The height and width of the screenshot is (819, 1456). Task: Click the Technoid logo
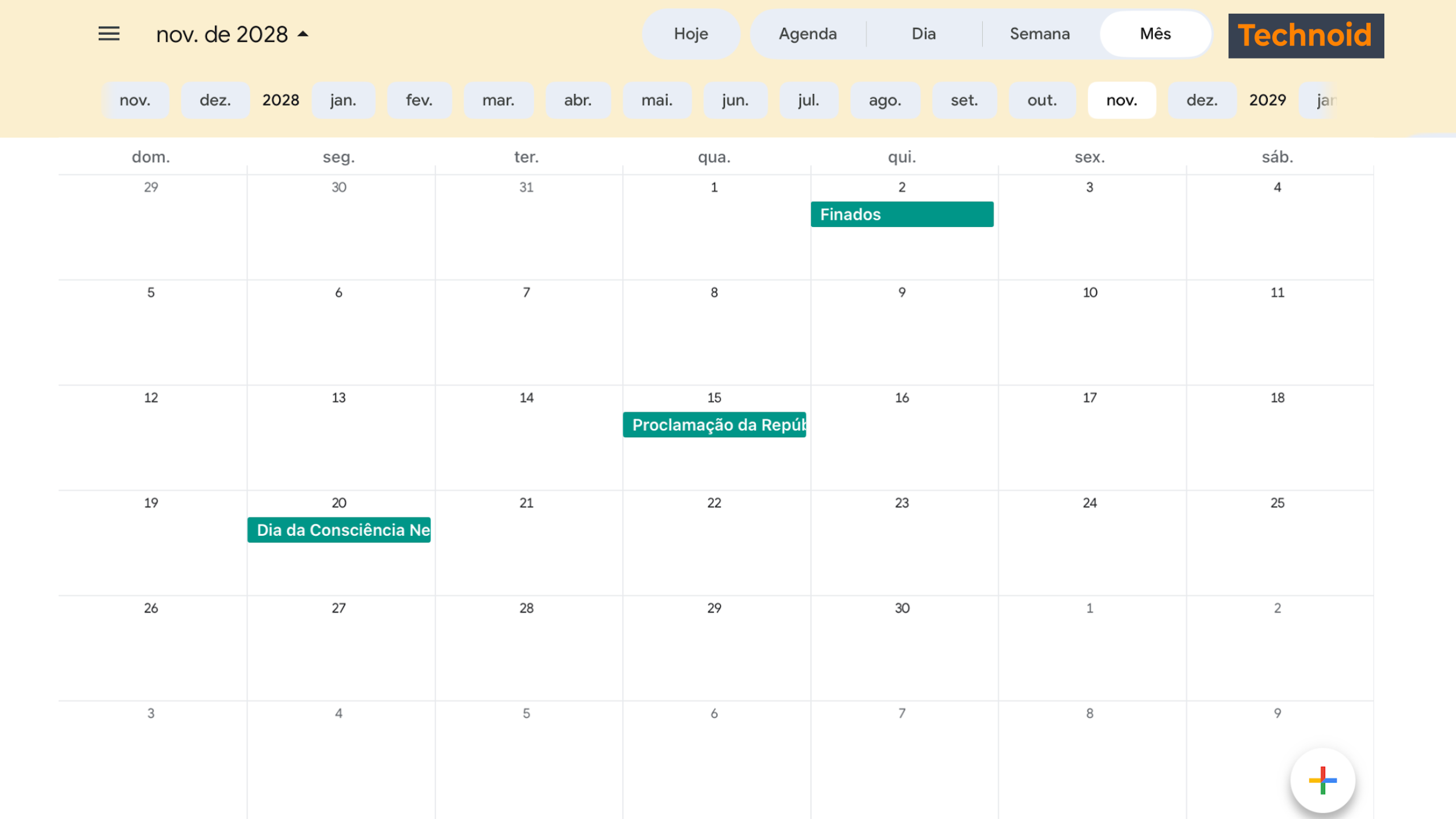point(1305,35)
